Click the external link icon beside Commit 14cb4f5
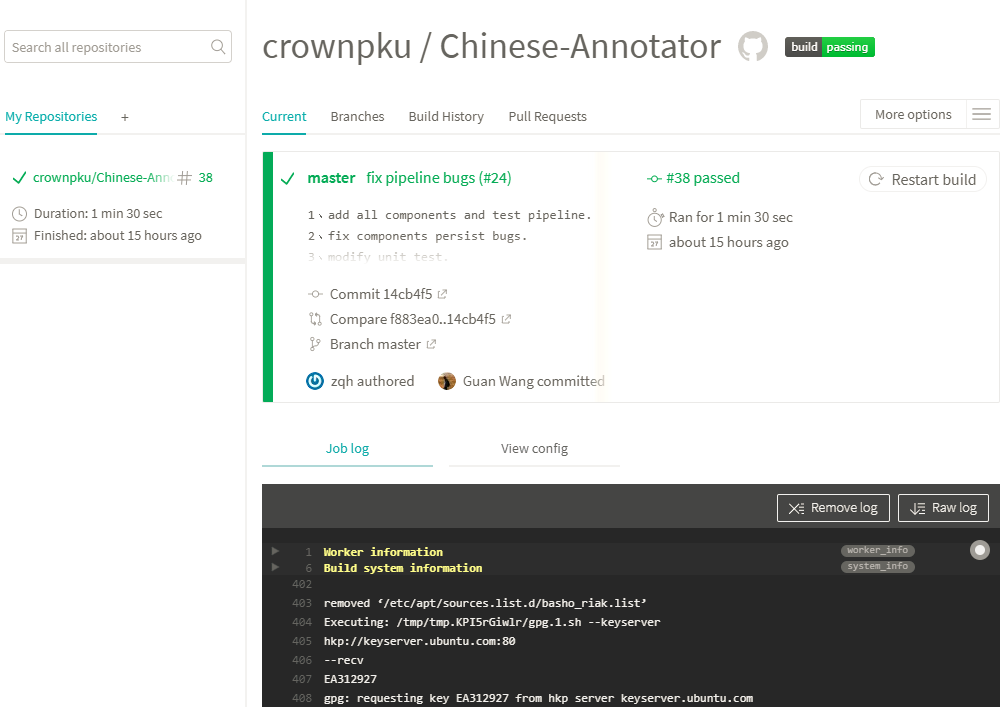The image size is (1004, 707). tap(442, 294)
